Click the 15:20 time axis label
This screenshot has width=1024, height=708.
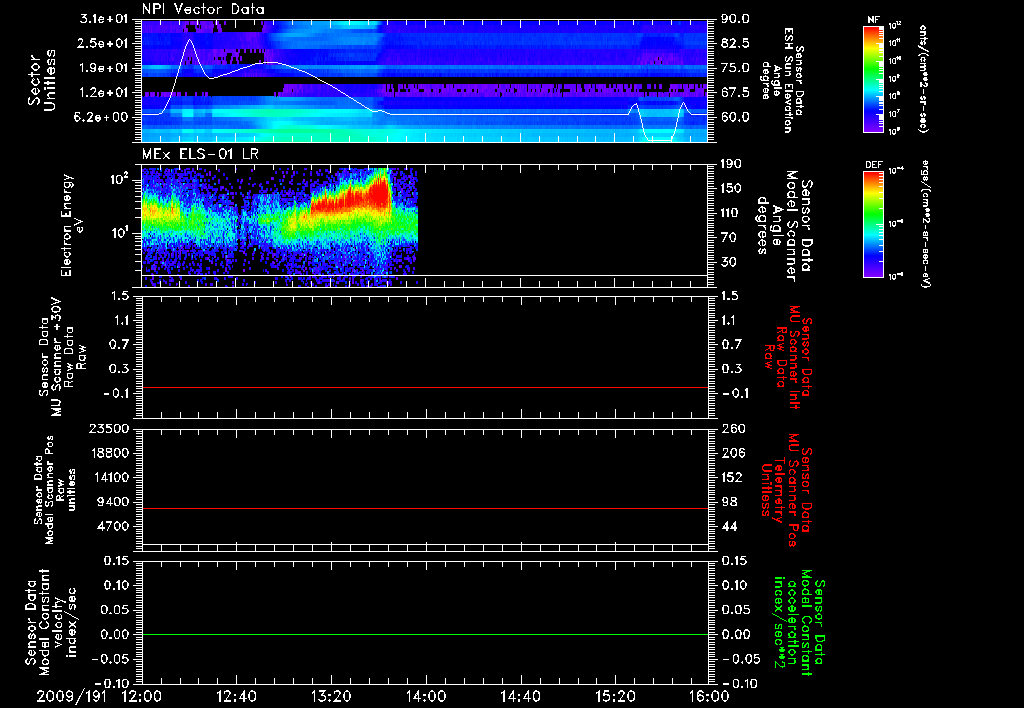click(615, 696)
